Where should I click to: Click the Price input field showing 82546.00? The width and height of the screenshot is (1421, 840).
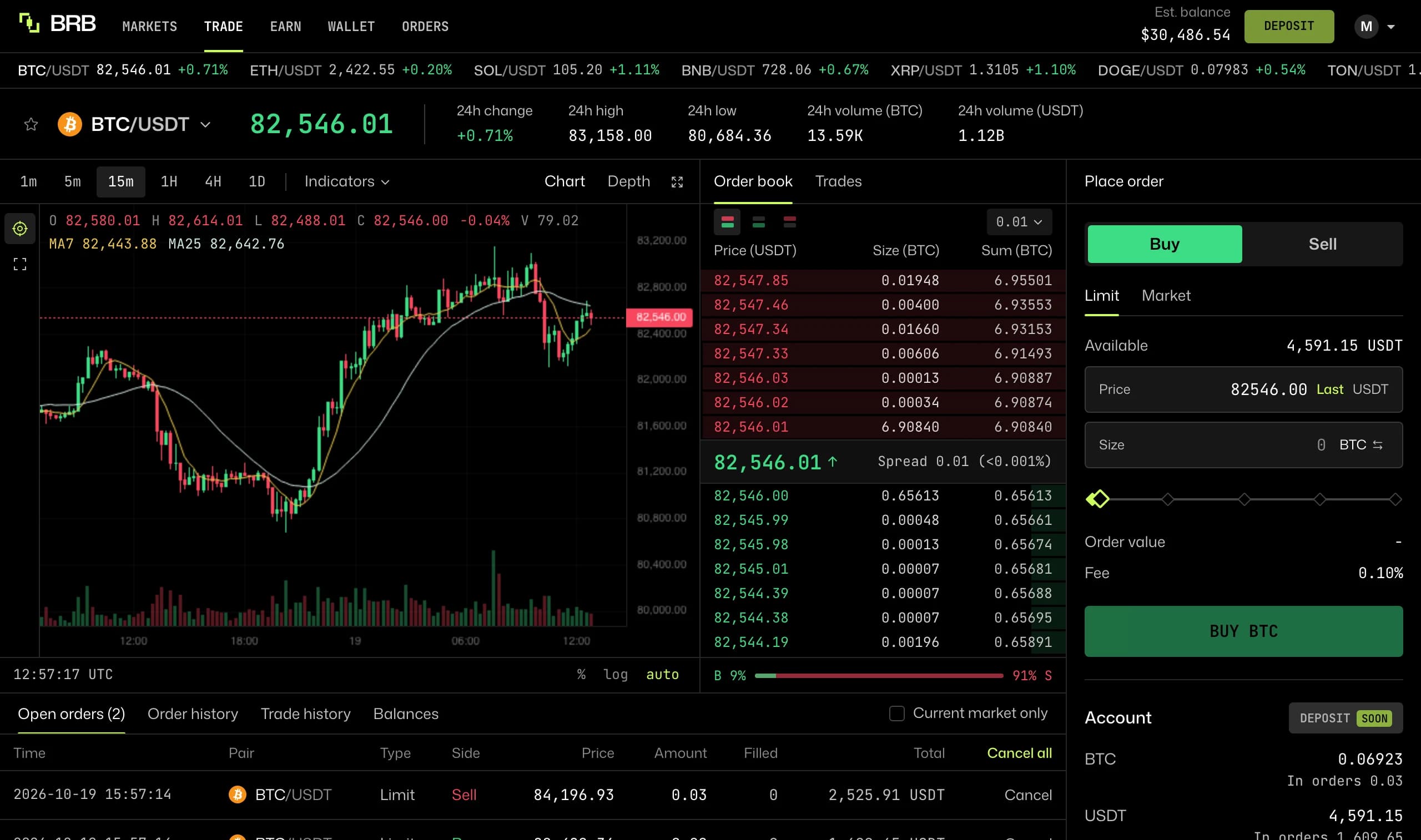(1243, 389)
